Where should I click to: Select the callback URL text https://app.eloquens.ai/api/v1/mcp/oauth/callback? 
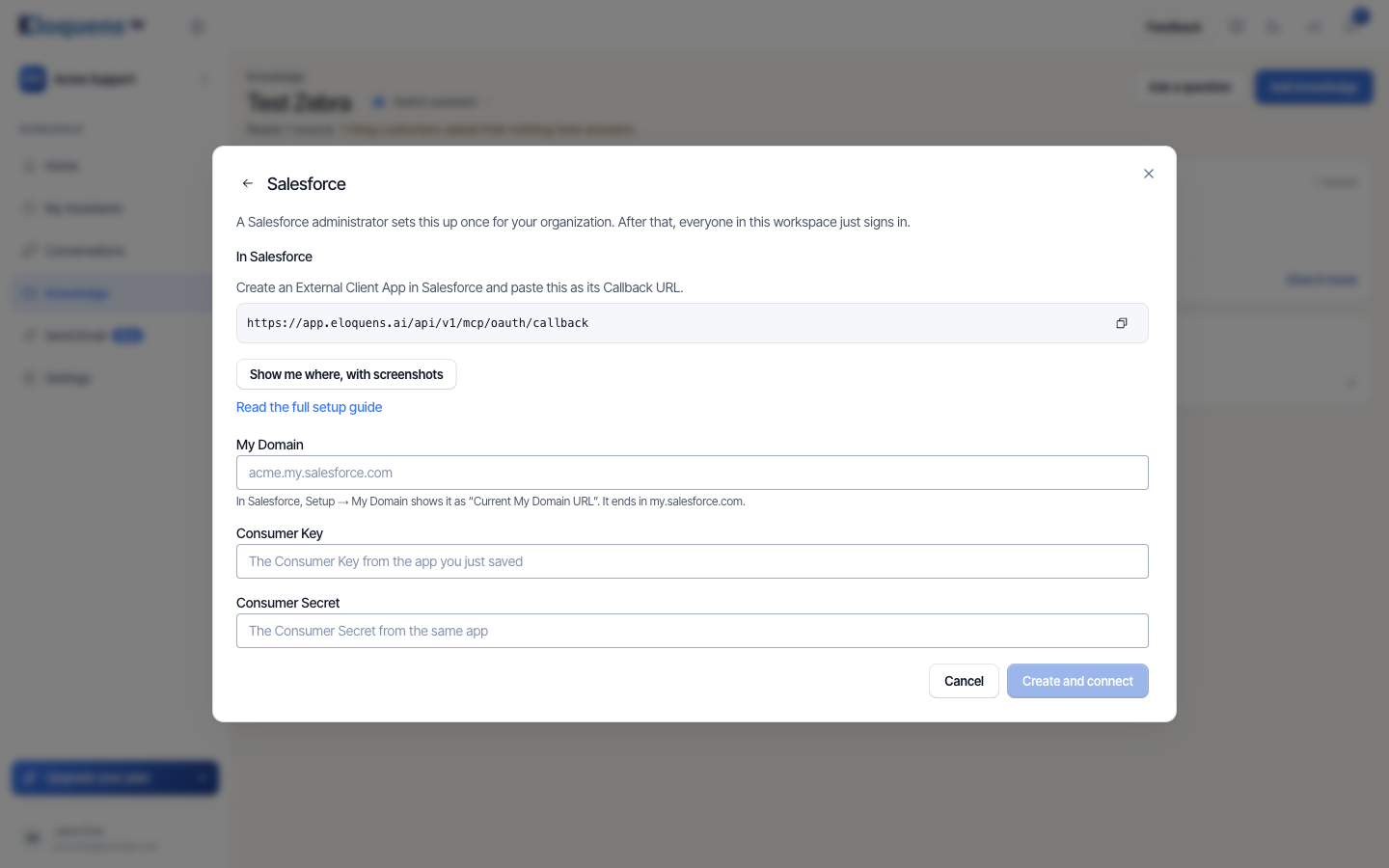418,323
